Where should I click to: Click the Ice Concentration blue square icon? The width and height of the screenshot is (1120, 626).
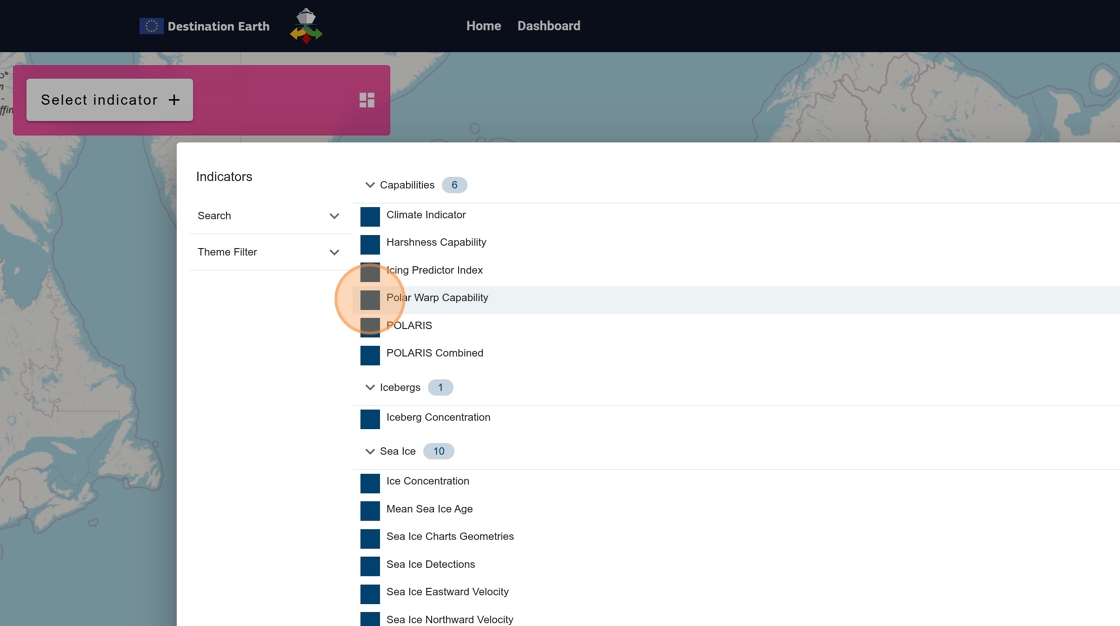[x=370, y=484]
